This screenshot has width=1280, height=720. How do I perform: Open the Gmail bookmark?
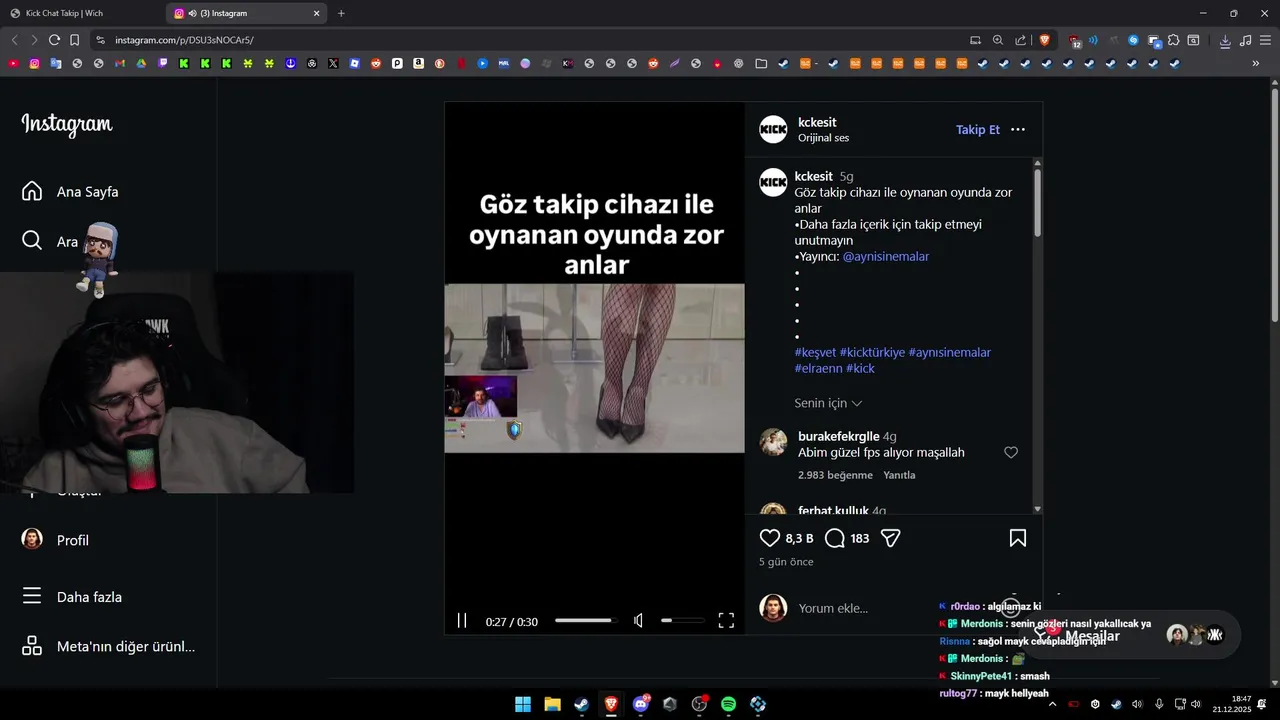[x=120, y=63]
